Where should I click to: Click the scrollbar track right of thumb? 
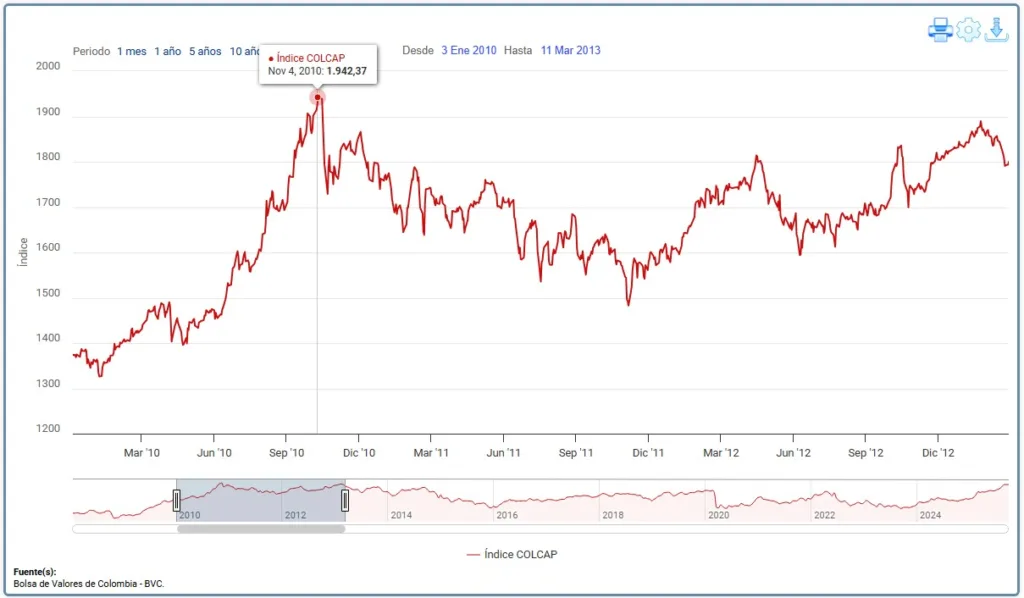[670, 528]
